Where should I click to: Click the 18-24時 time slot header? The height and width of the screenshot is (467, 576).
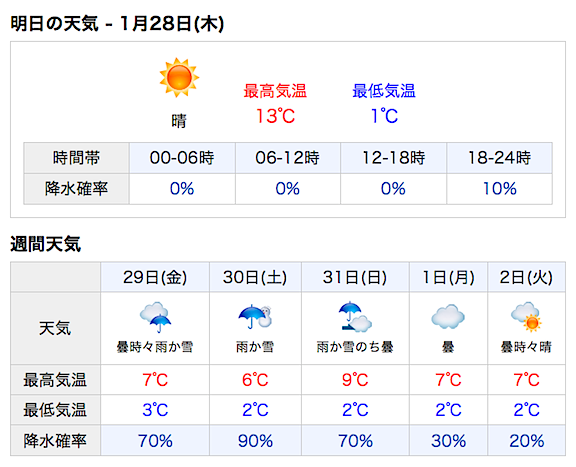(x=499, y=158)
